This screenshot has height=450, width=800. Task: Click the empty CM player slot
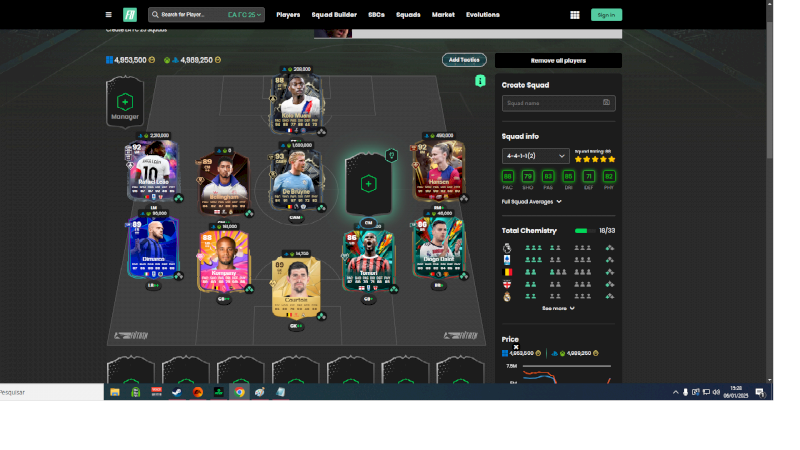pyautogui.click(x=368, y=184)
